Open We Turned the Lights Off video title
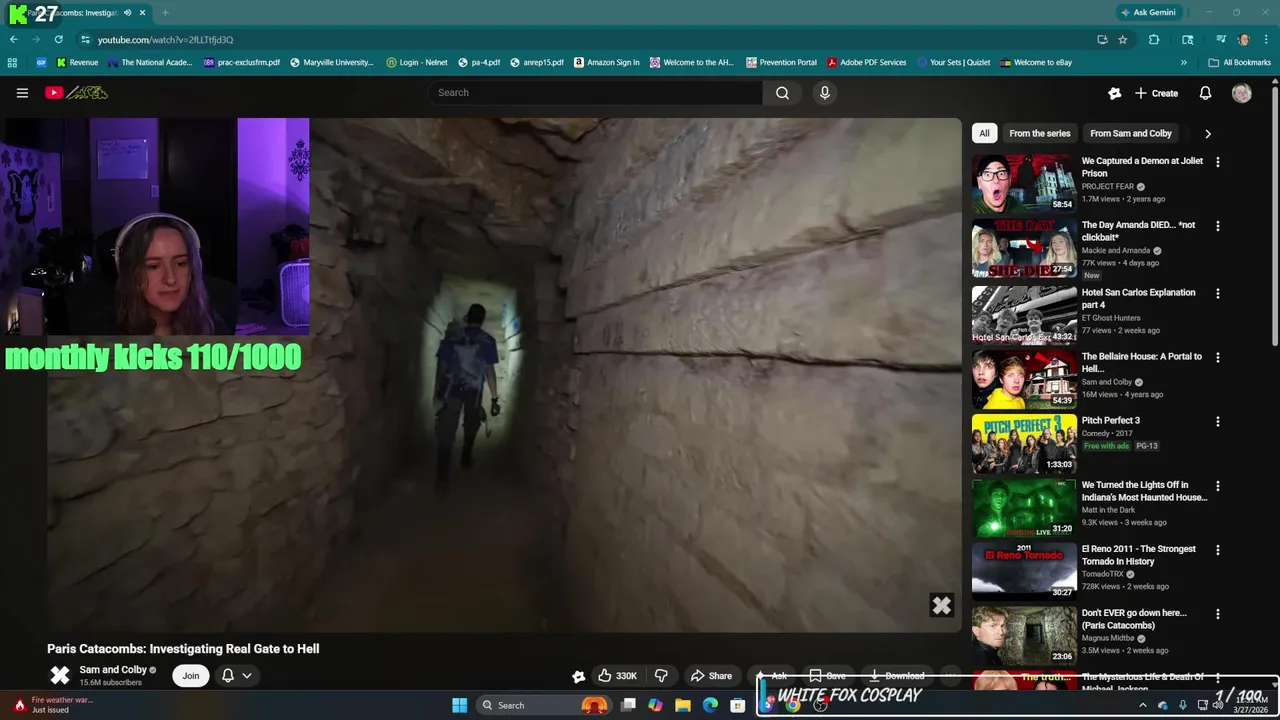Image resolution: width=1280 pixels, height=720 pixels. (x=1144, y=491)
